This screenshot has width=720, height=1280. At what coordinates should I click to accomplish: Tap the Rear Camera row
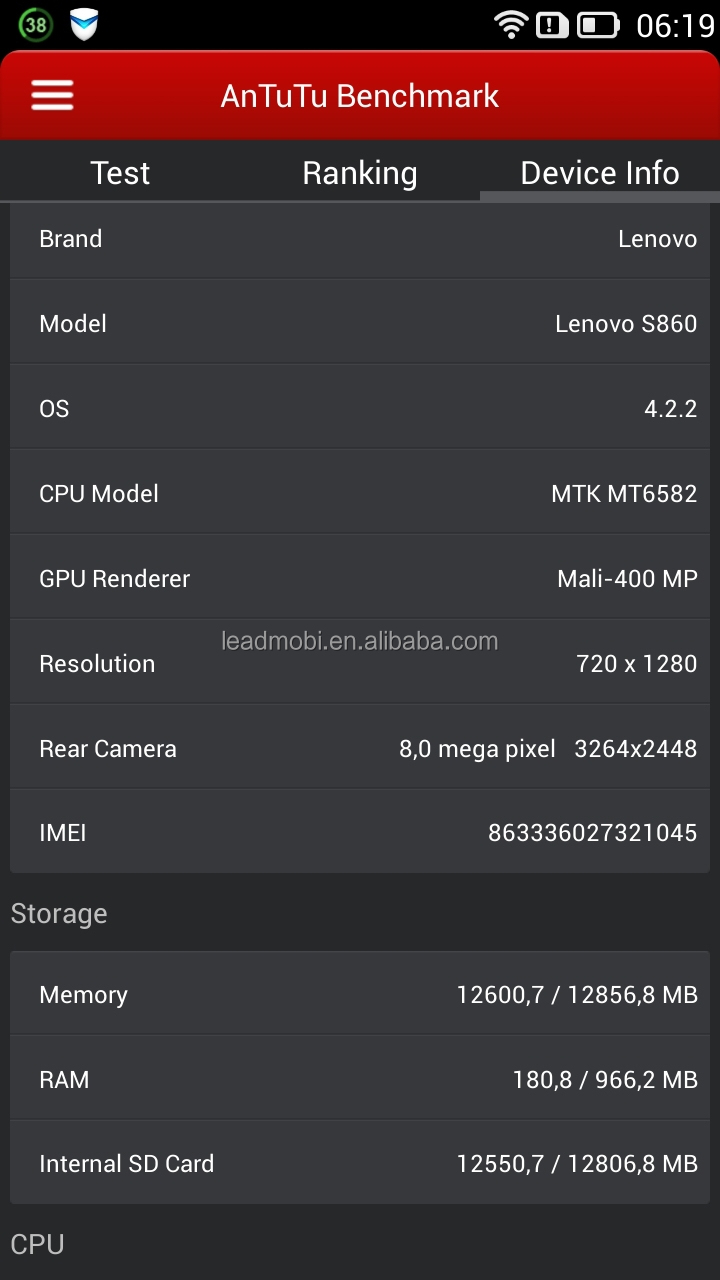[360, 748]
